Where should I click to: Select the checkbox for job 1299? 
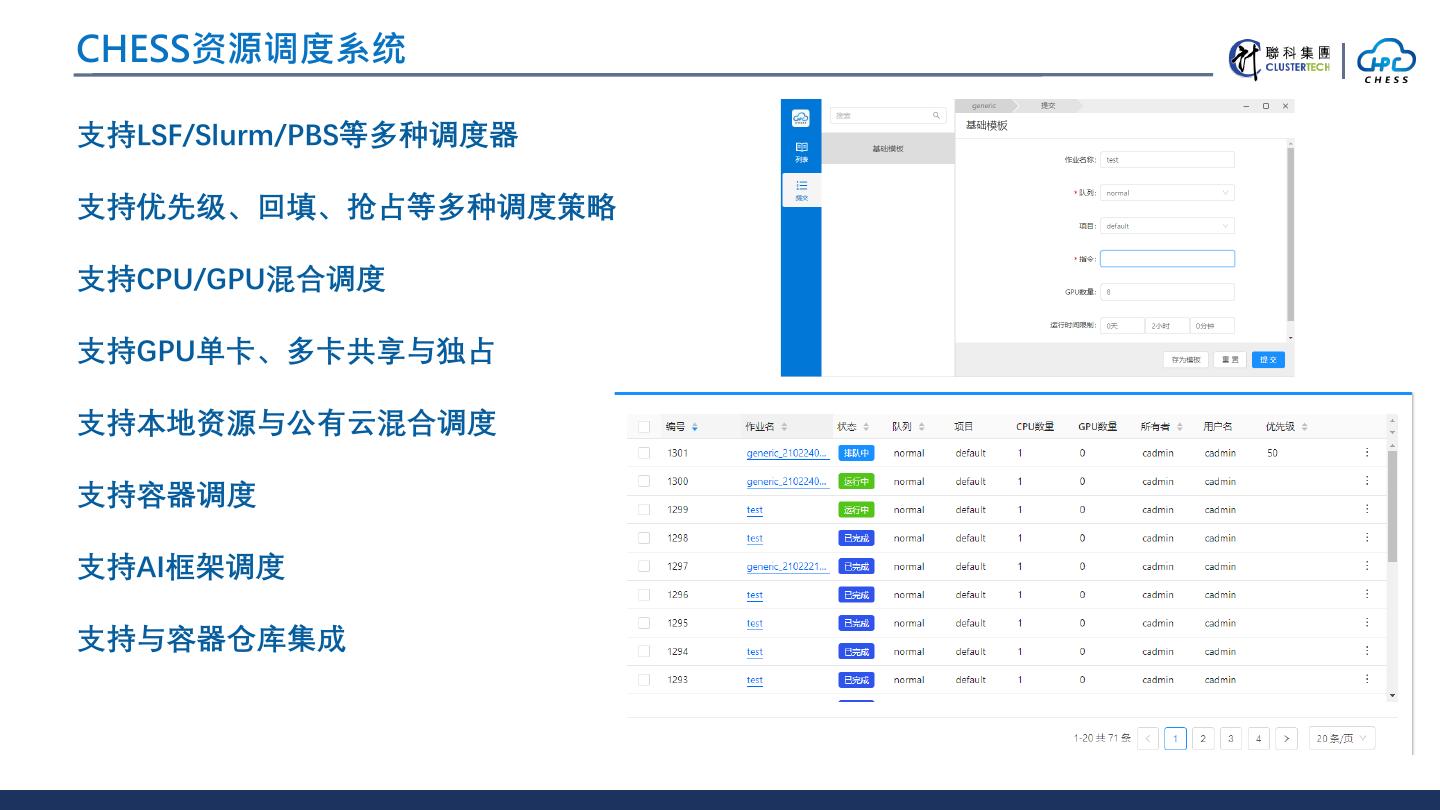click(644, 510)
